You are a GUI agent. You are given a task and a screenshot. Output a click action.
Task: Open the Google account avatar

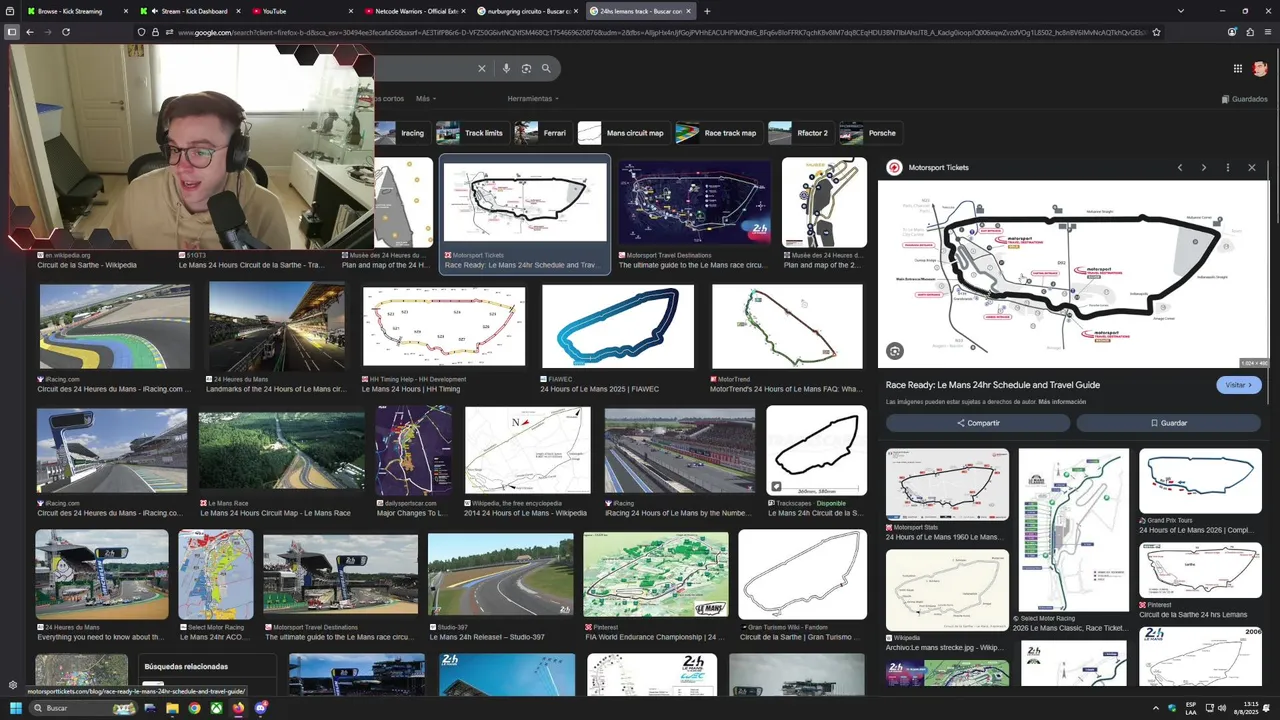[x=1260, y=68]
